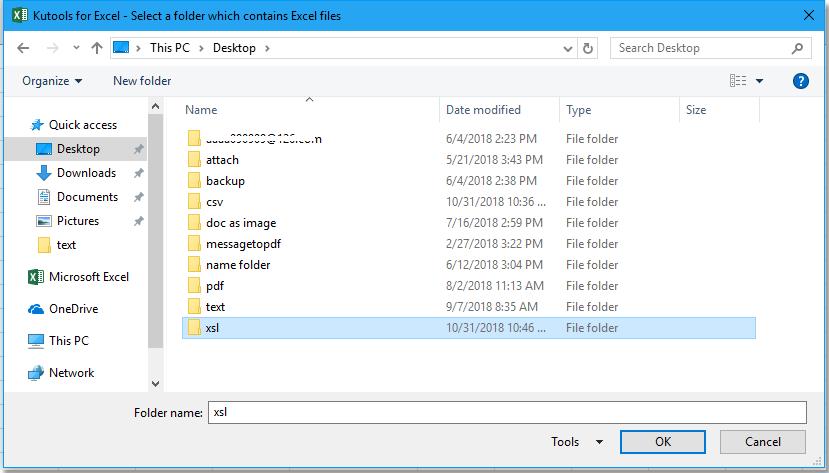Open the Tools dropdown
829x473 pixels.
coord(576,441)
